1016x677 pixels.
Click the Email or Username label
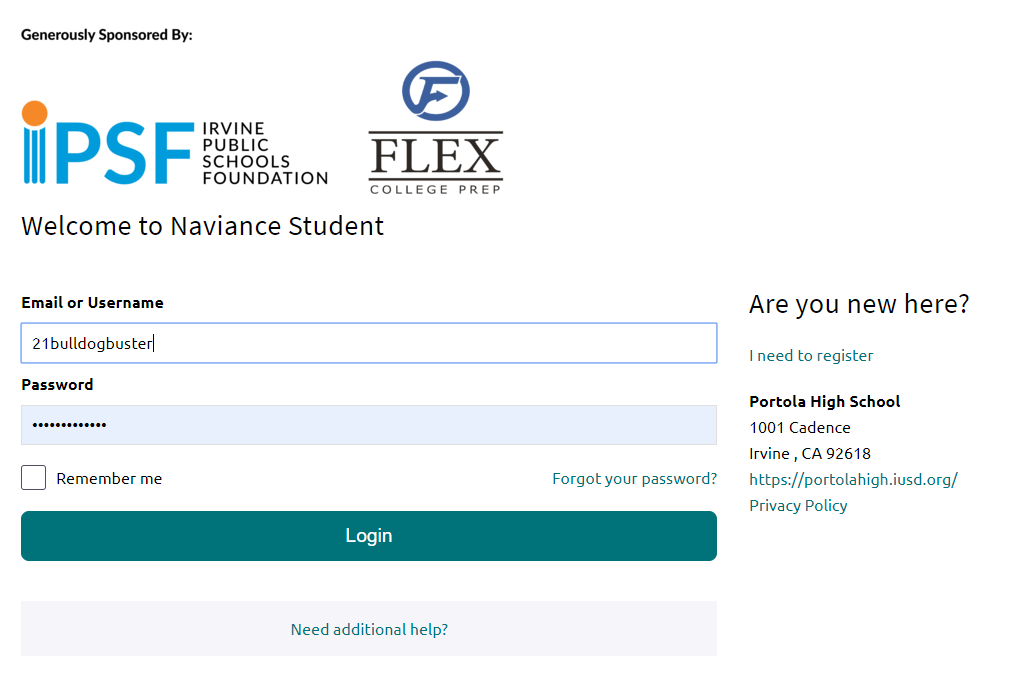(x=92, y=303)
